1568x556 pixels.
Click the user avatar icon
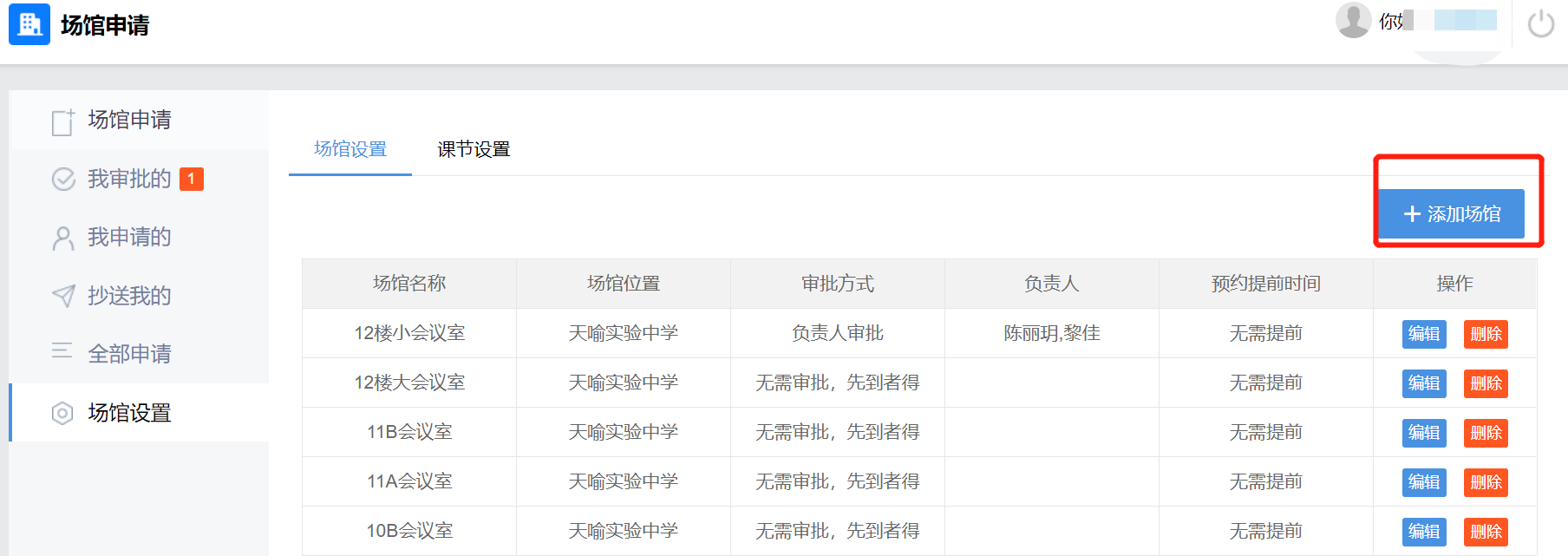(x=1353, y=20)
